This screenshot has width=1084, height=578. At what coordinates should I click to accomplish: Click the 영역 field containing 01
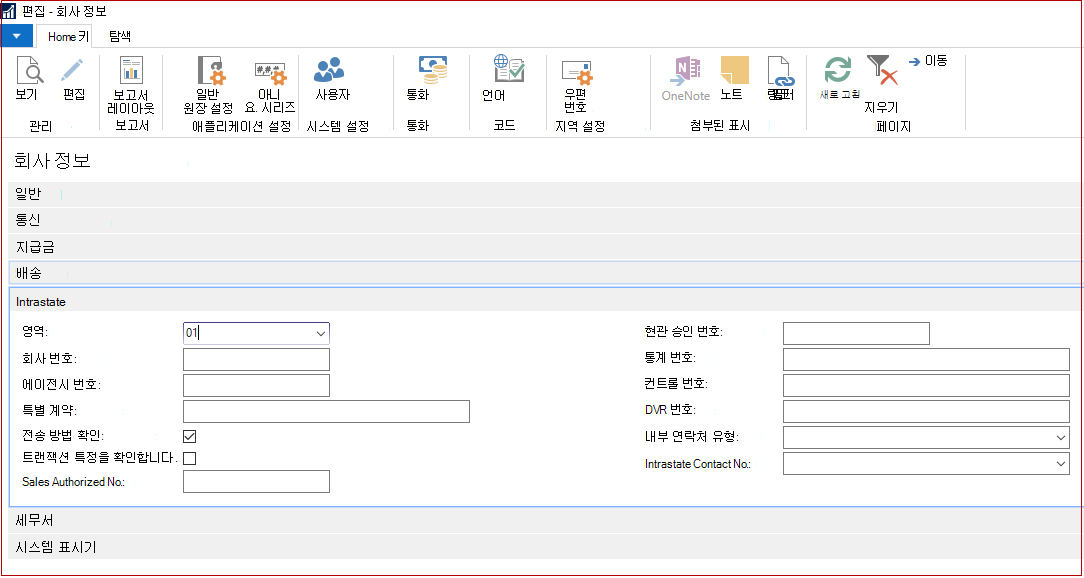pos(256,333)
